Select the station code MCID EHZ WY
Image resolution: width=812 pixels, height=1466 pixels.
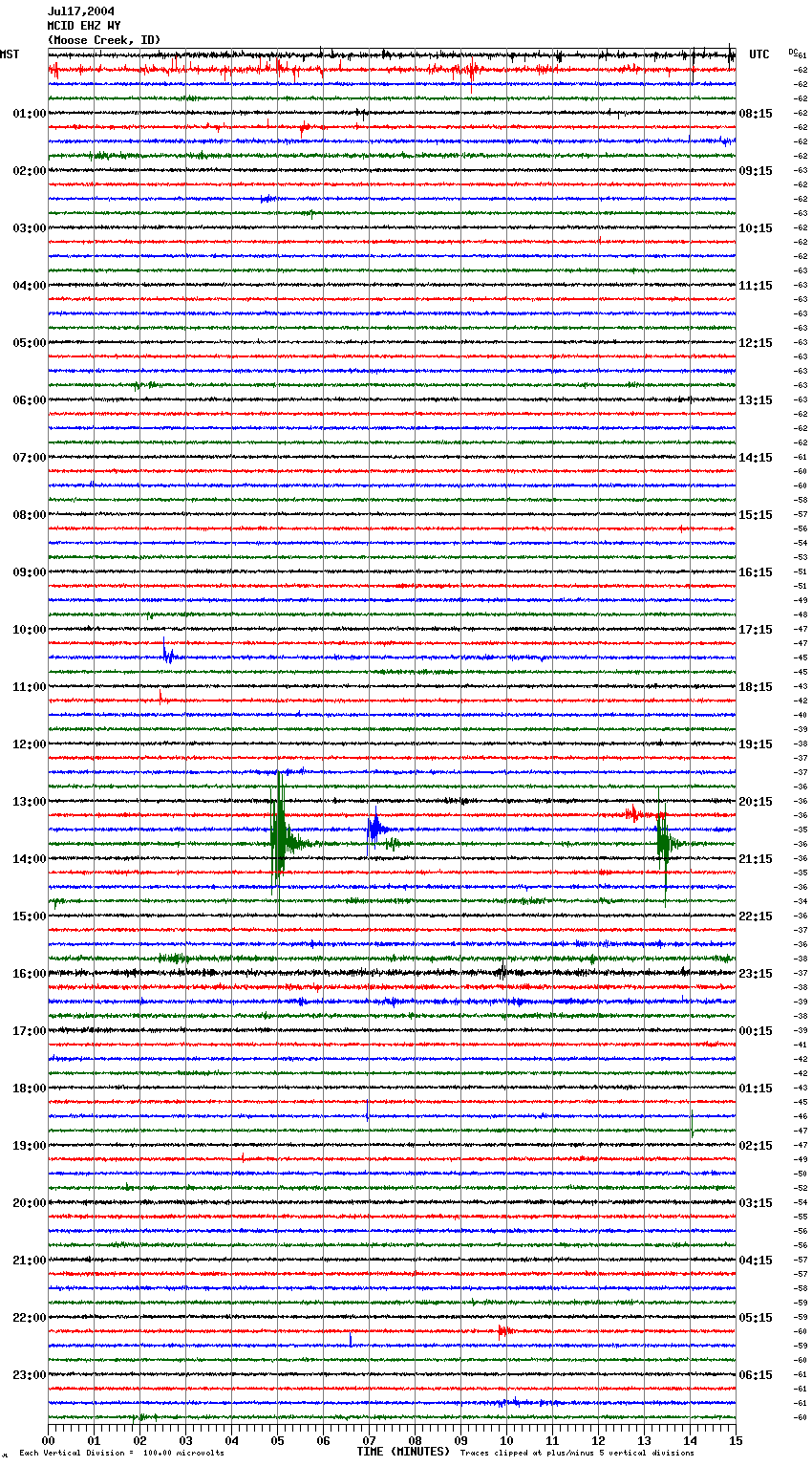tap(84, 26)
